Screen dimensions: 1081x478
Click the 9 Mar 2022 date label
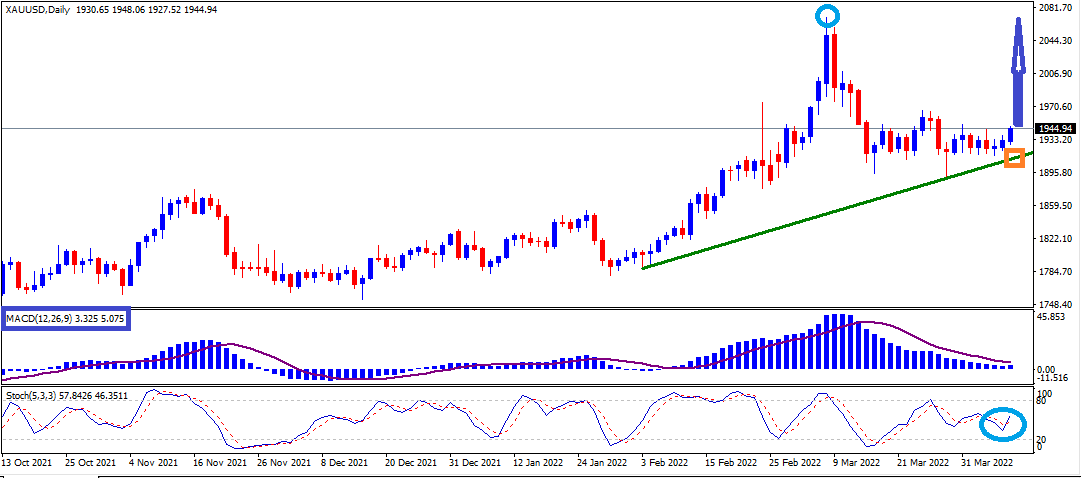tap(855, 464)
